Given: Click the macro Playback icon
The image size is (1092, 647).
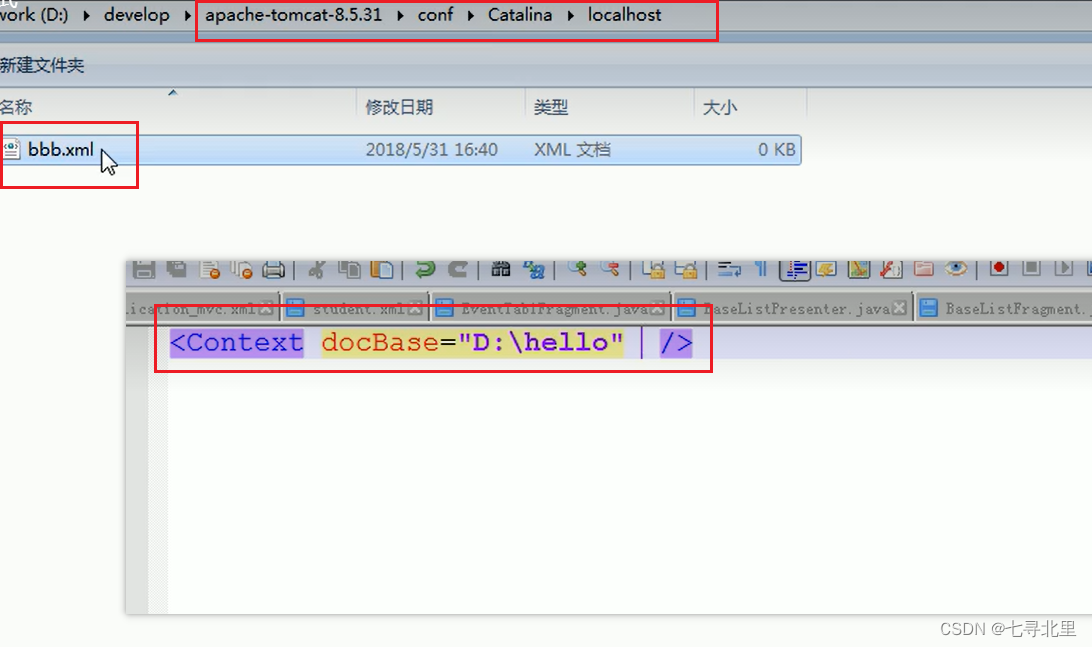Looking at the screenshot, I should [1063, 268].
